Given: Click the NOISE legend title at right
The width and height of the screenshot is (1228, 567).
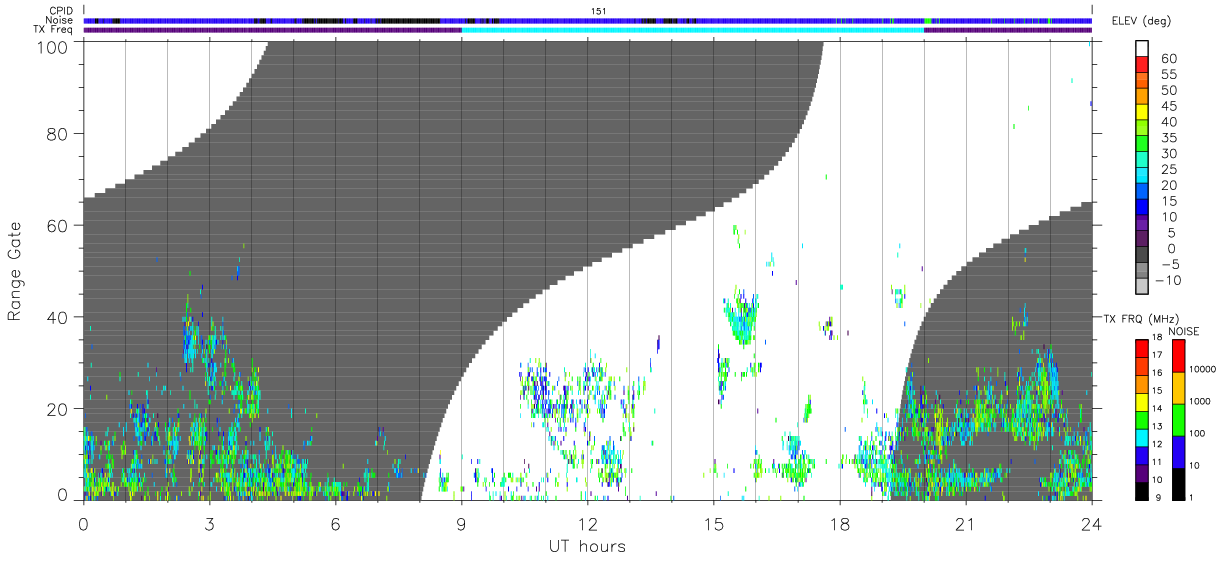Looking at the screenshot, I should pos(1186,331).
